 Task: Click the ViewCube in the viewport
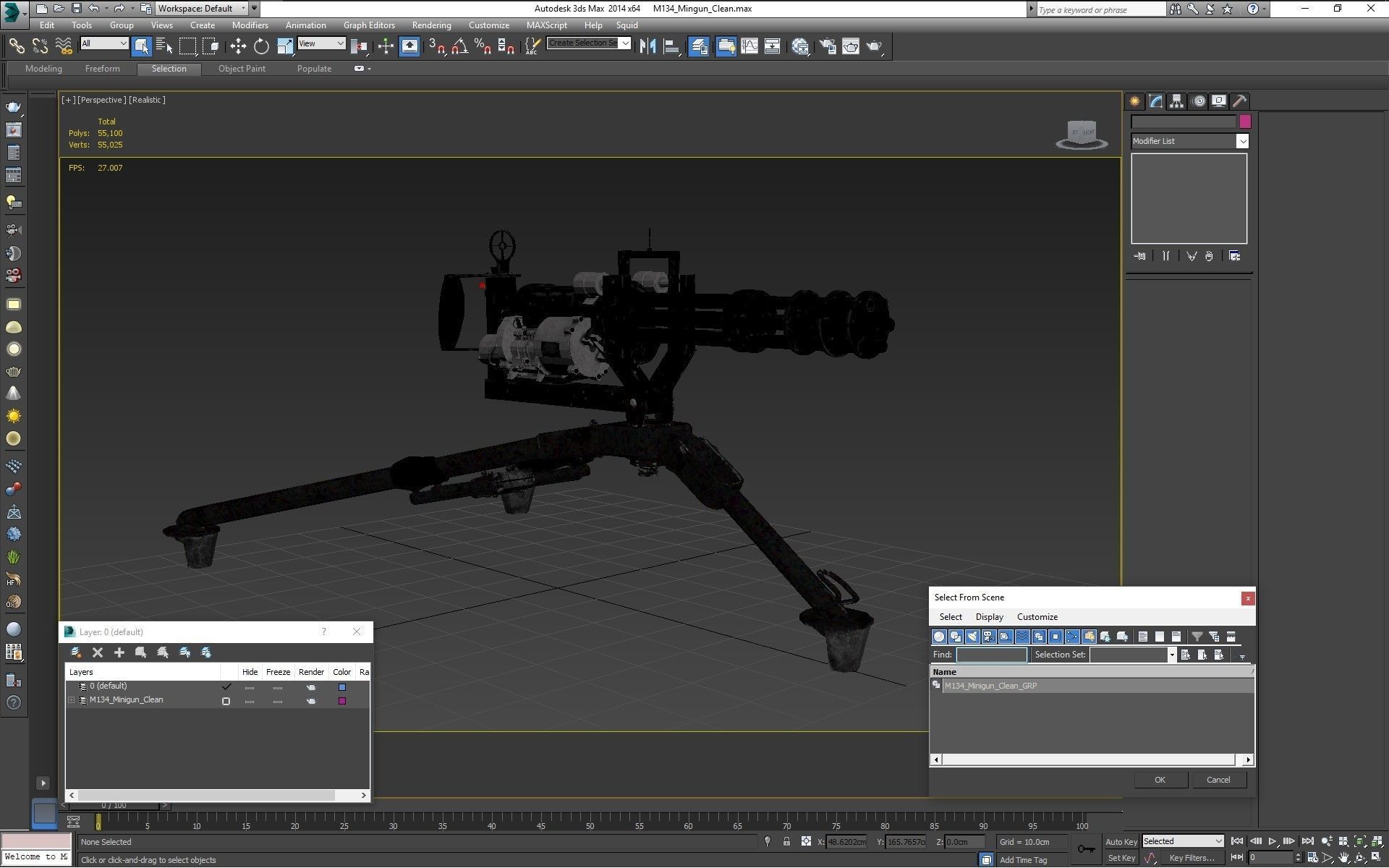pyautogui.click(x=1082, y=135)
